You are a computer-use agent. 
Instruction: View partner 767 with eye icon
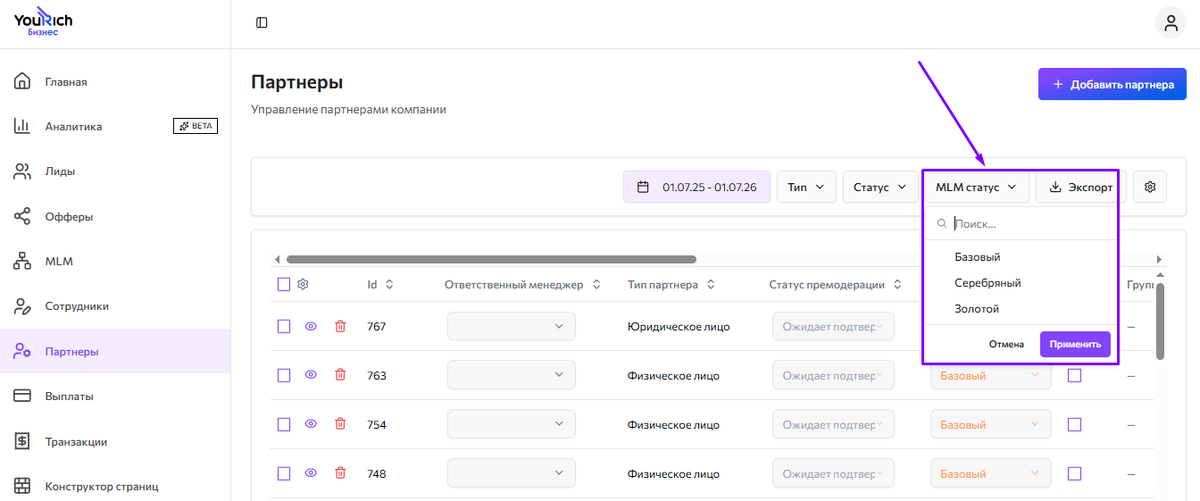pyautogui.click(x=311, y=326)
